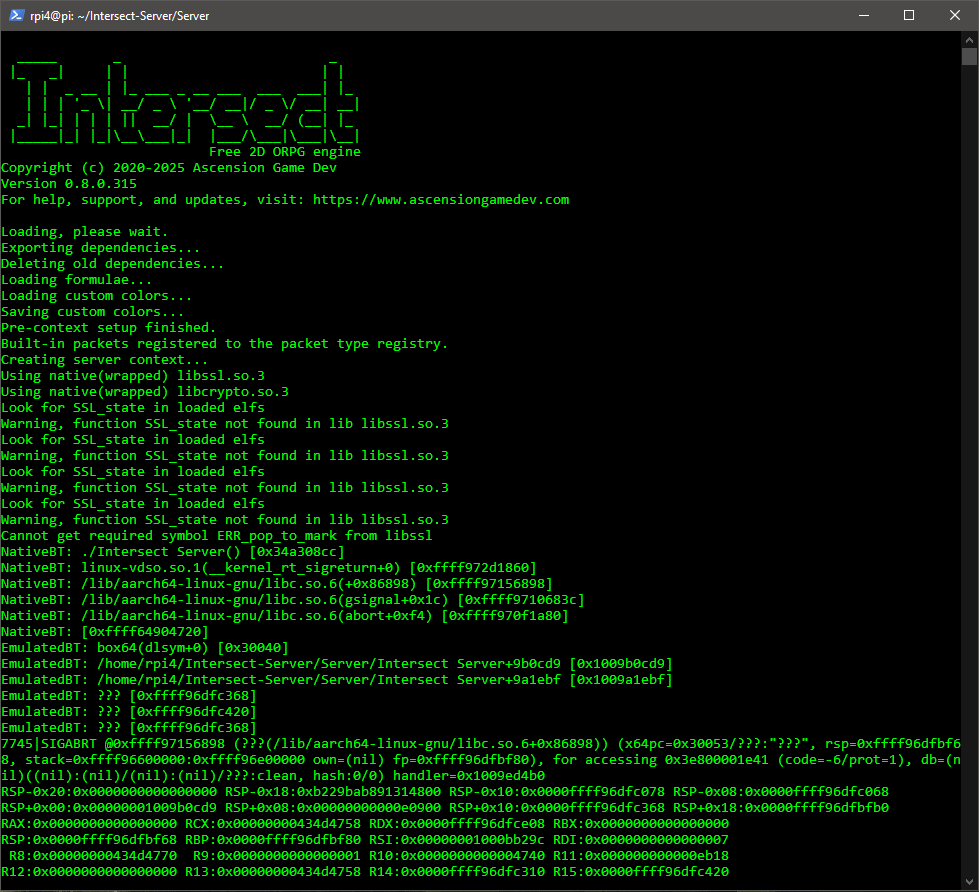Click the line starting with '7745|SIGABRT'
The width and height of the screenshot is (979, 892).
480,744
